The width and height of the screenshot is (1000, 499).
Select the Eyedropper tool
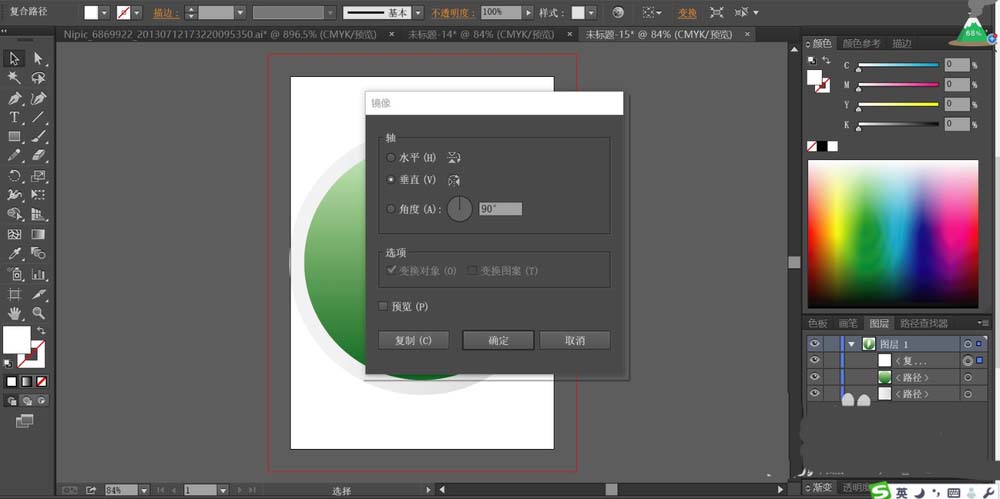point(14,253)
